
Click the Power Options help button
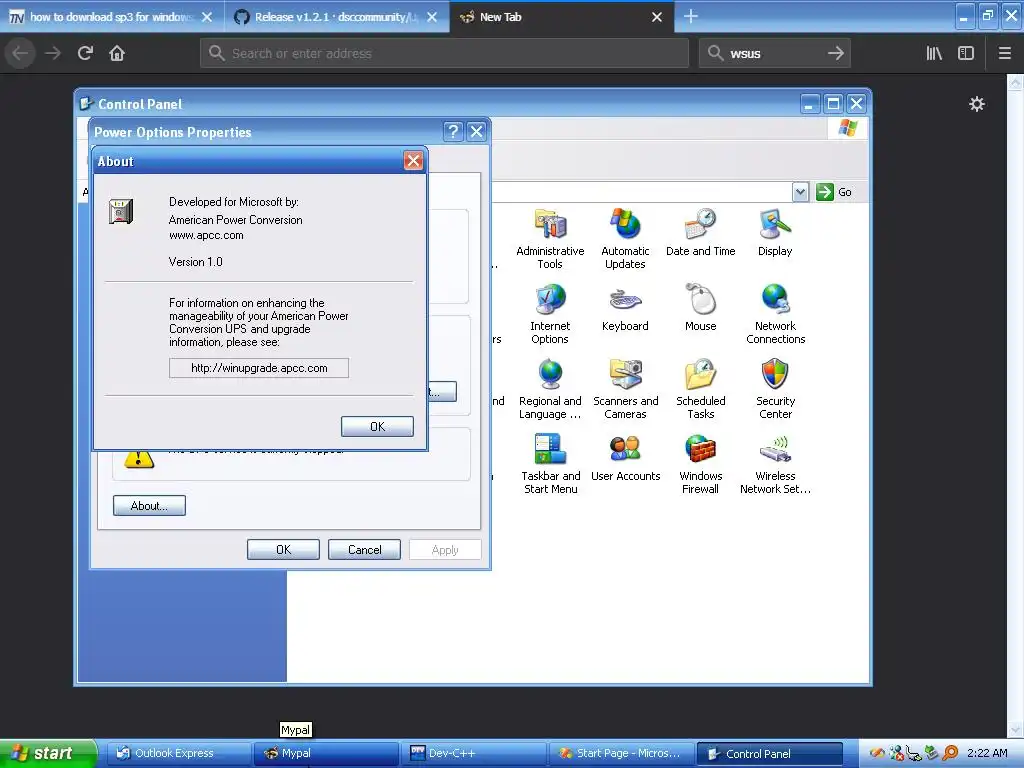pyautogui.click(x=453, y=131)
